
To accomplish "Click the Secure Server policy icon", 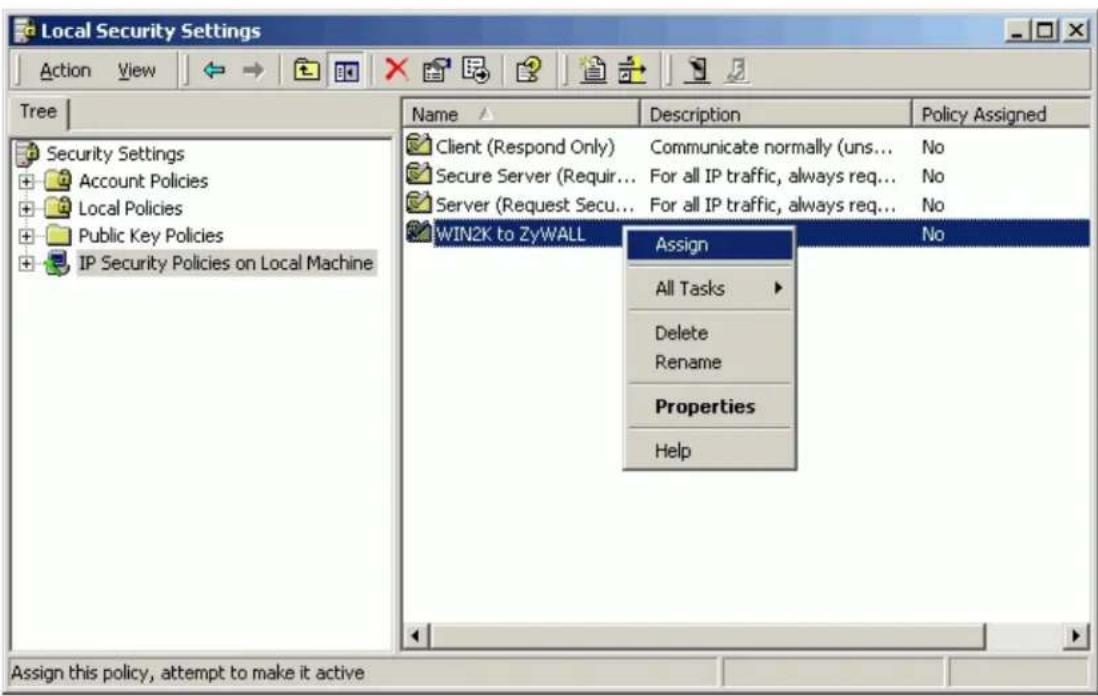I will click(x=419, y=174).
